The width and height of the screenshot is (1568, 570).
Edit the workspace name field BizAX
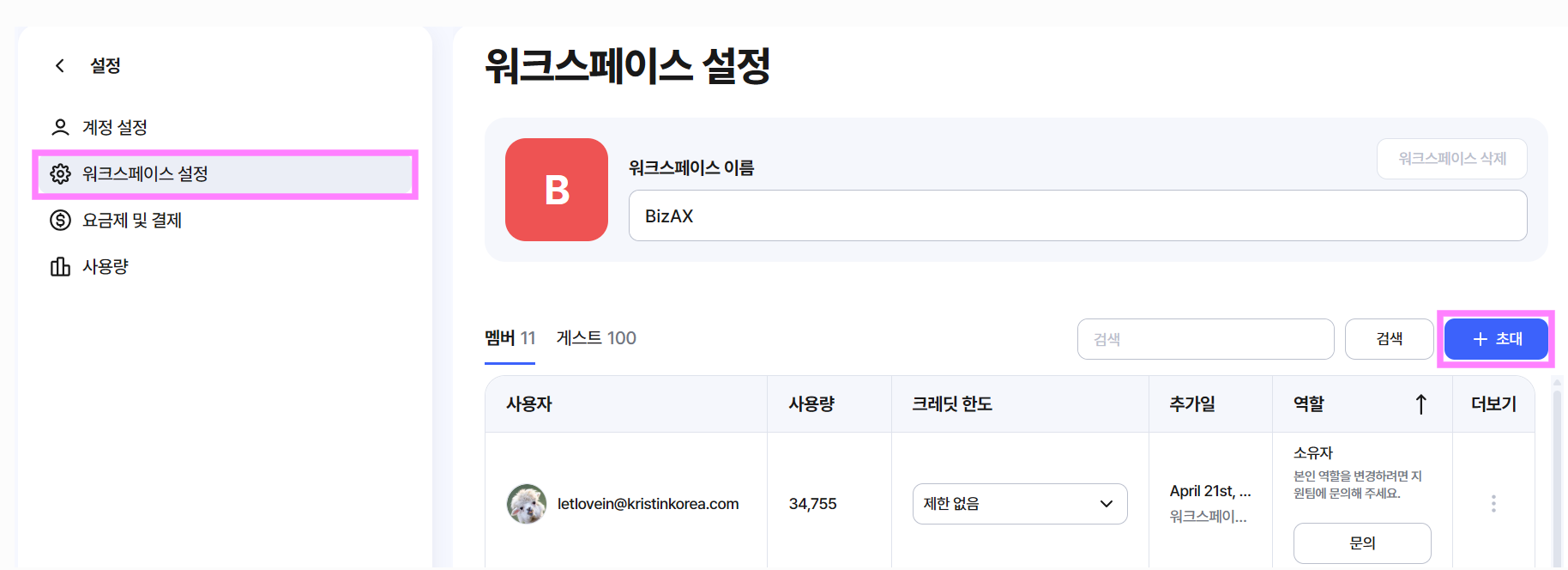1077,215
